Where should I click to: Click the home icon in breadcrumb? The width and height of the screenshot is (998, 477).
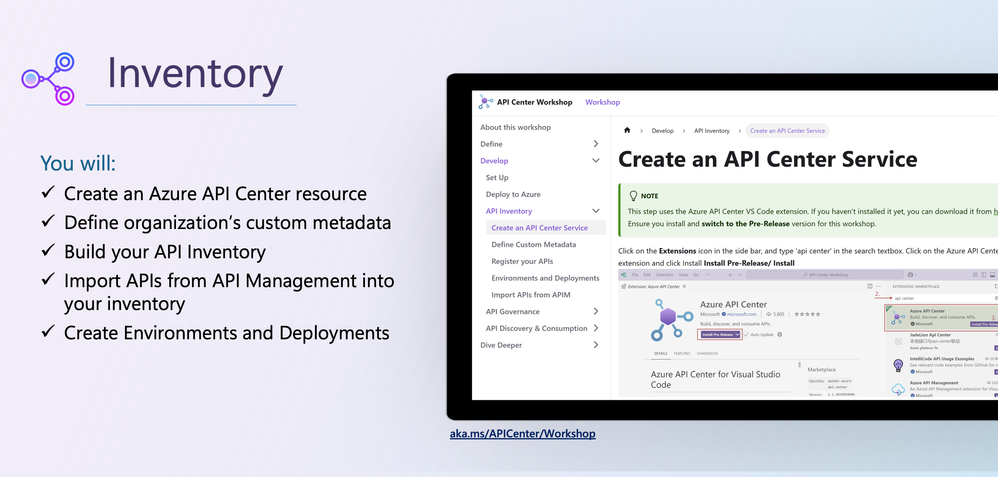click(x=627, y=131)
